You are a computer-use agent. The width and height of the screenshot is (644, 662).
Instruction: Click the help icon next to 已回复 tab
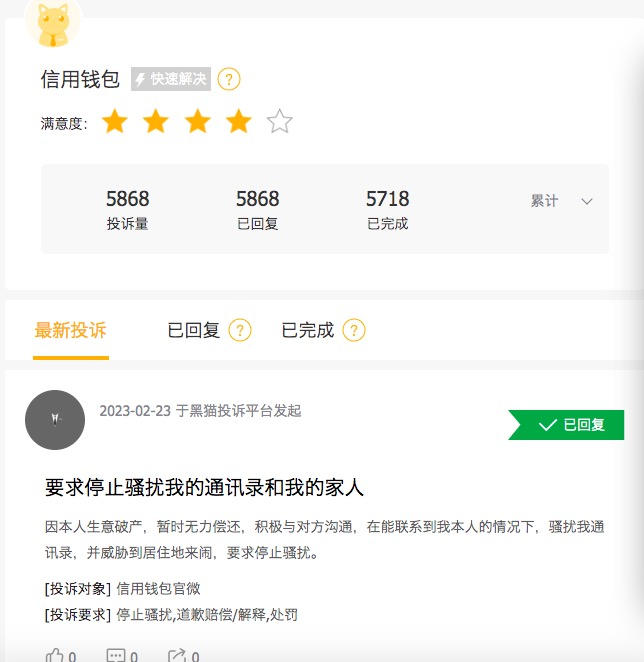click(x=240, y=330)
